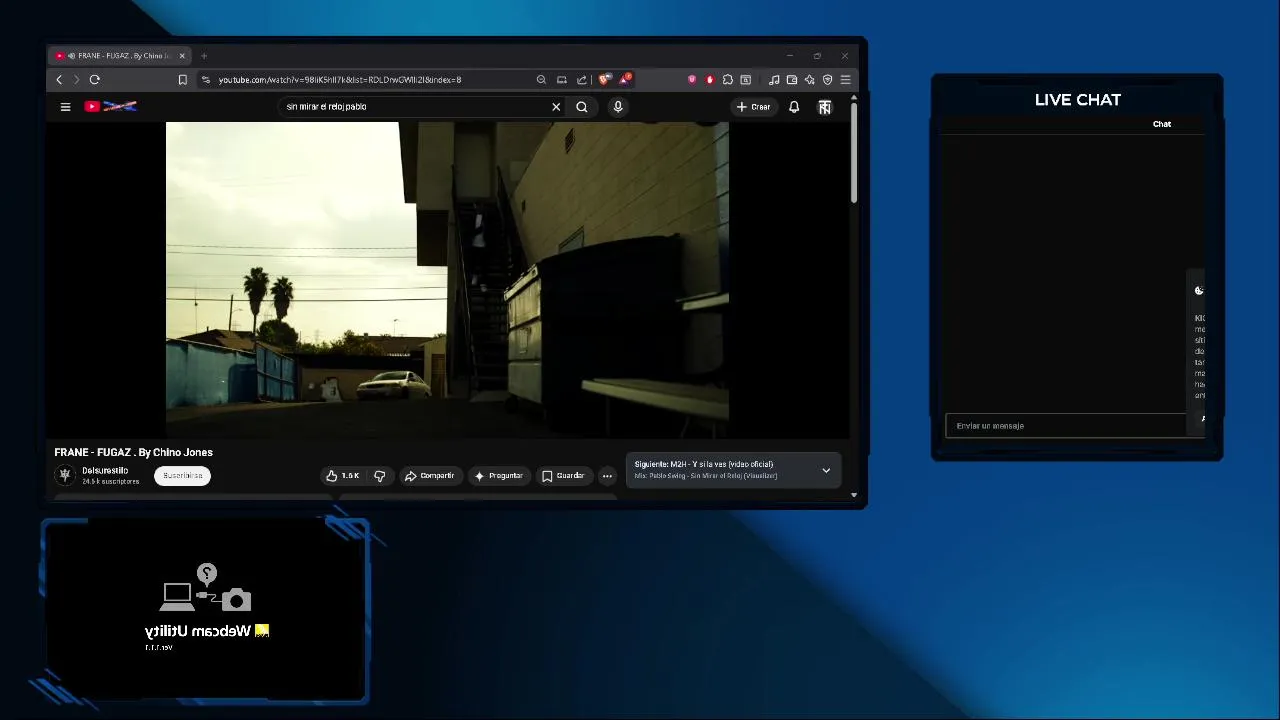This screenshot has width=1280, height=720.
Task: Click the video player to pause
Action: [447, 280]
